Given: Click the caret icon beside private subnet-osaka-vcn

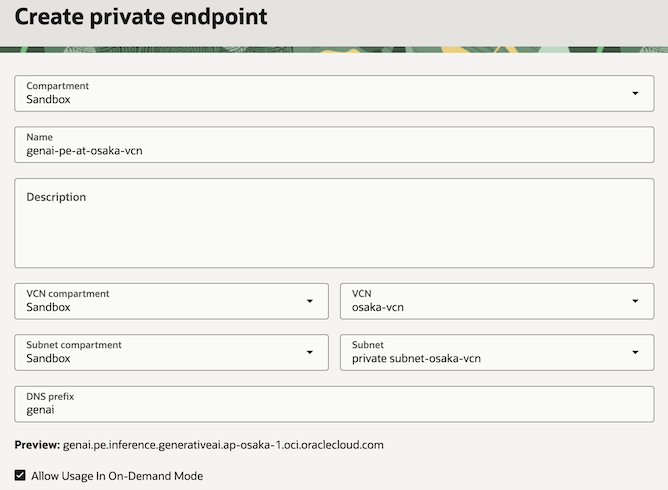Looking at the screenshot, I should click(635, 352).
